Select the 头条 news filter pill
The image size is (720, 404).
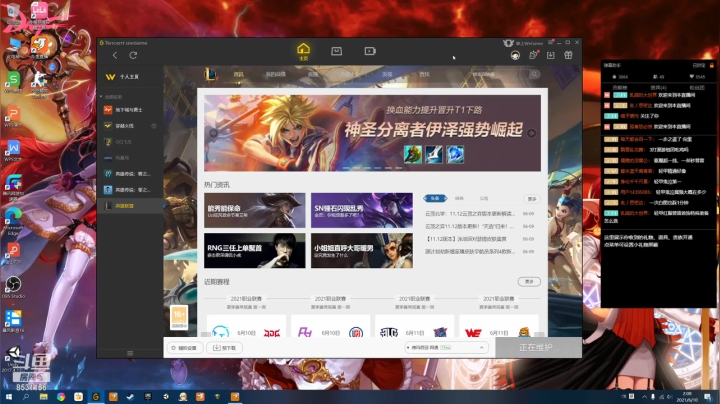point(435,198)
